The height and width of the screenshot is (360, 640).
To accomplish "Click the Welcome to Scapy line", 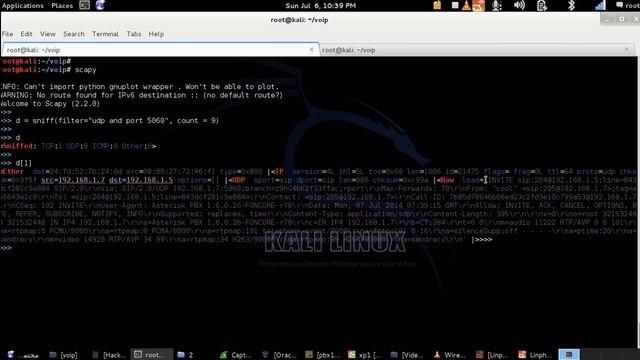I will (50, 104).
